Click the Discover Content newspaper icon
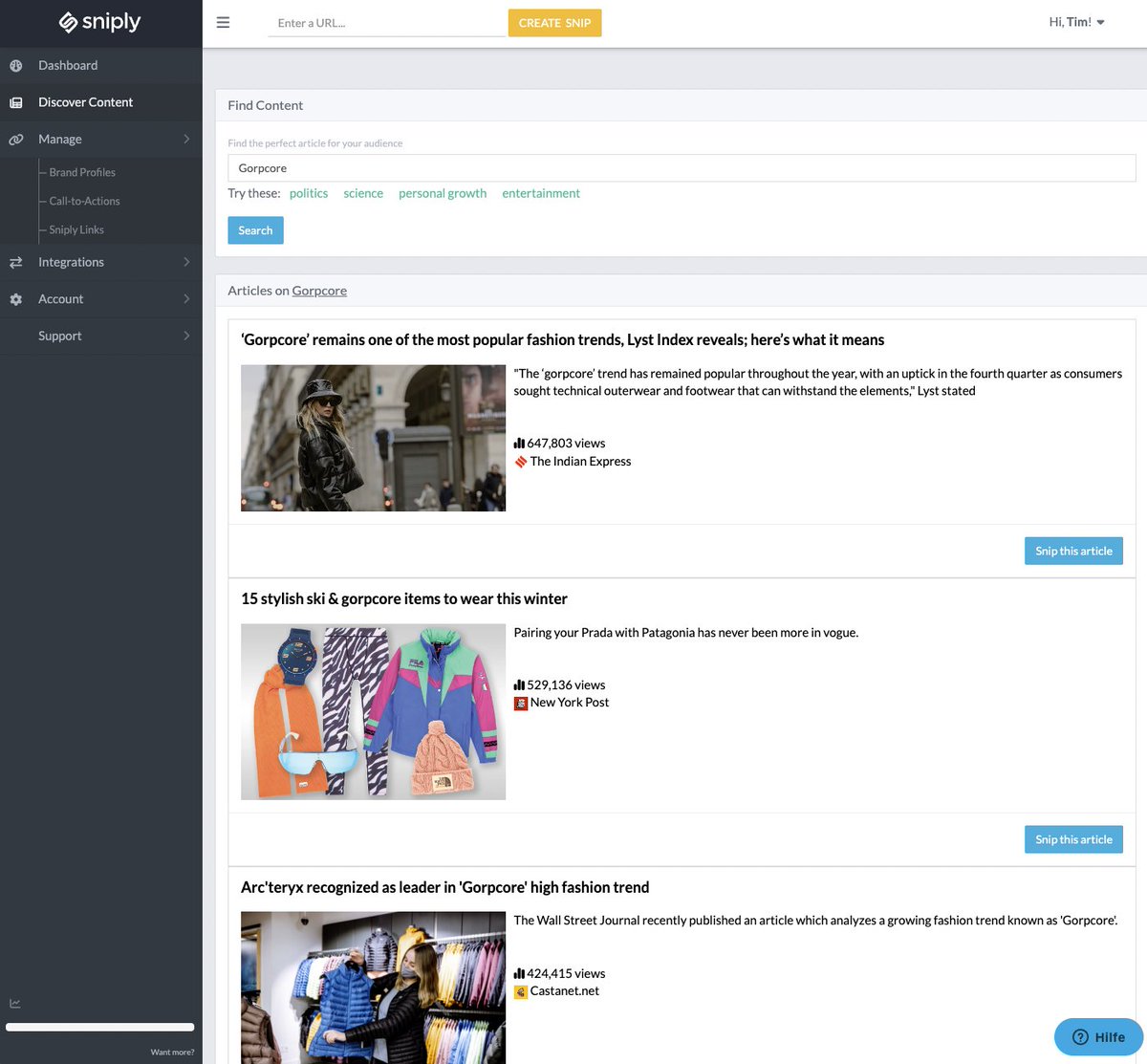 (x=15, y=102)
